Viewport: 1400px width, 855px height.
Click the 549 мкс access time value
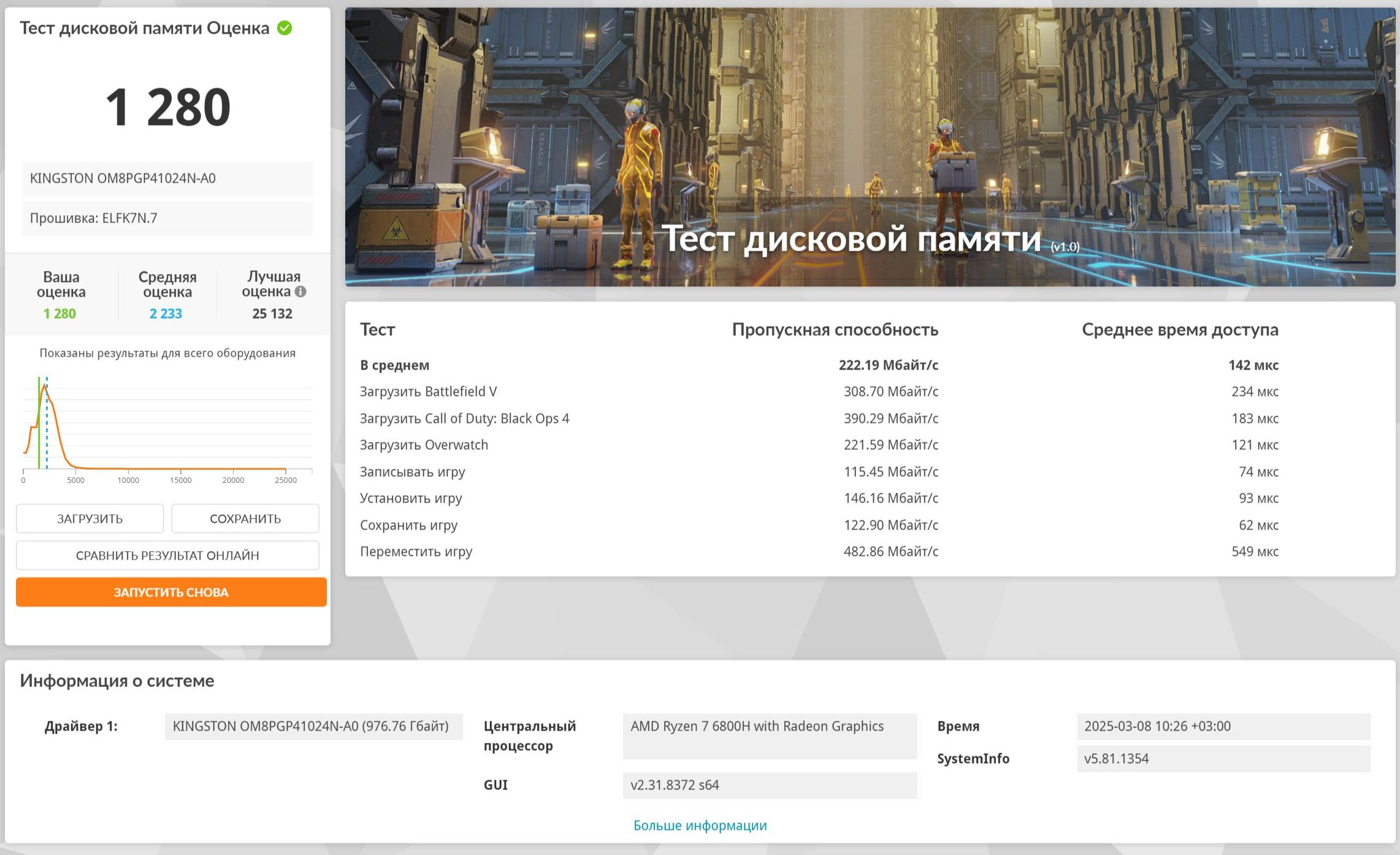tap(1255, 552)
